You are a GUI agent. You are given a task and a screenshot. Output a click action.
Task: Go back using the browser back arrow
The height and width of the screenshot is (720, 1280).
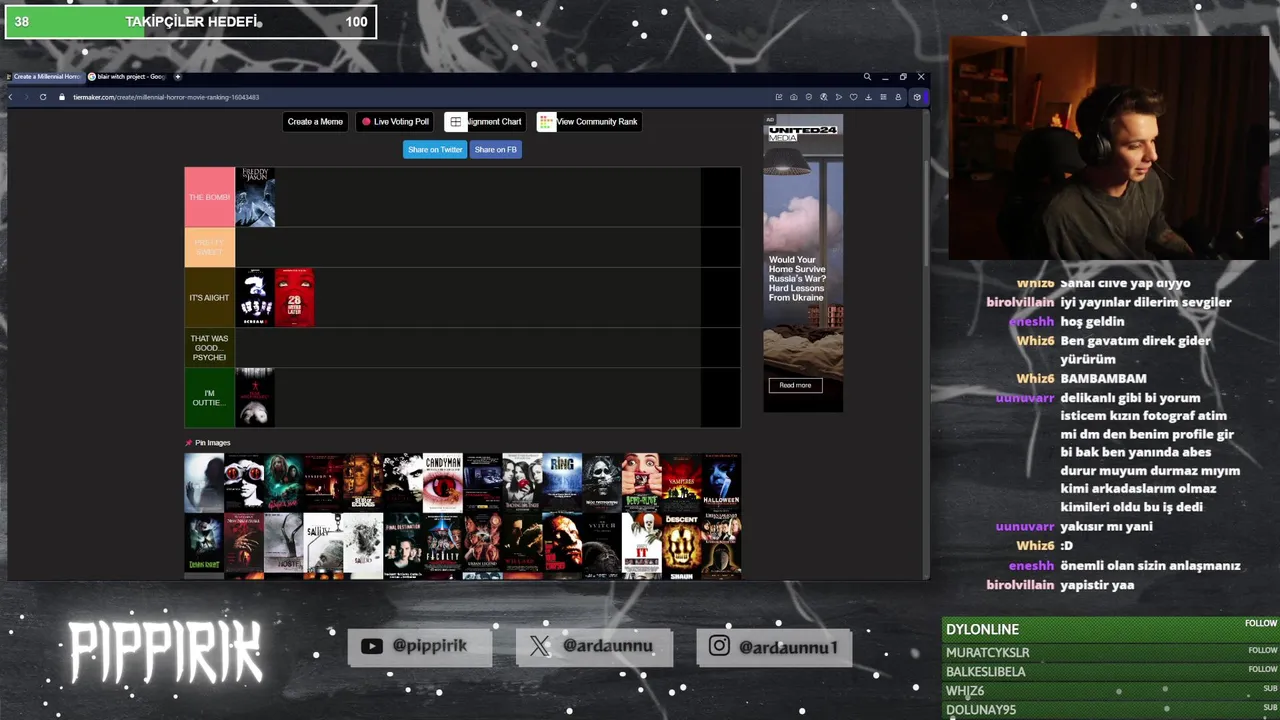point(11,97)
